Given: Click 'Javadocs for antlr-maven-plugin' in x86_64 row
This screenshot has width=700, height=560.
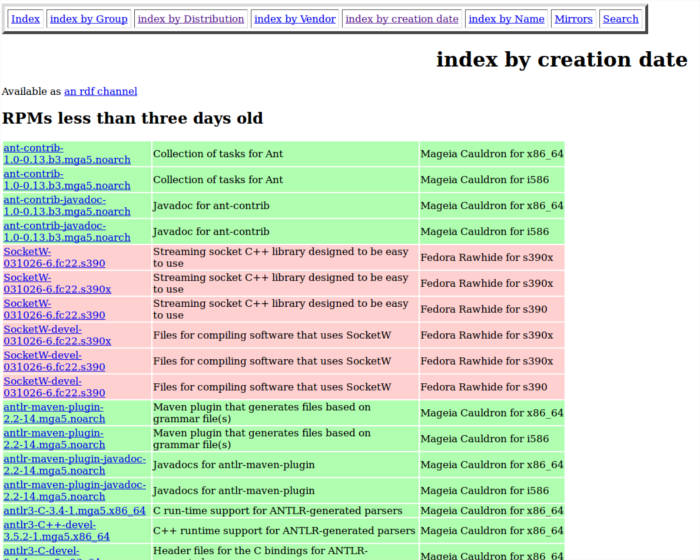Looking at the screenshot, I should point(234,465).
